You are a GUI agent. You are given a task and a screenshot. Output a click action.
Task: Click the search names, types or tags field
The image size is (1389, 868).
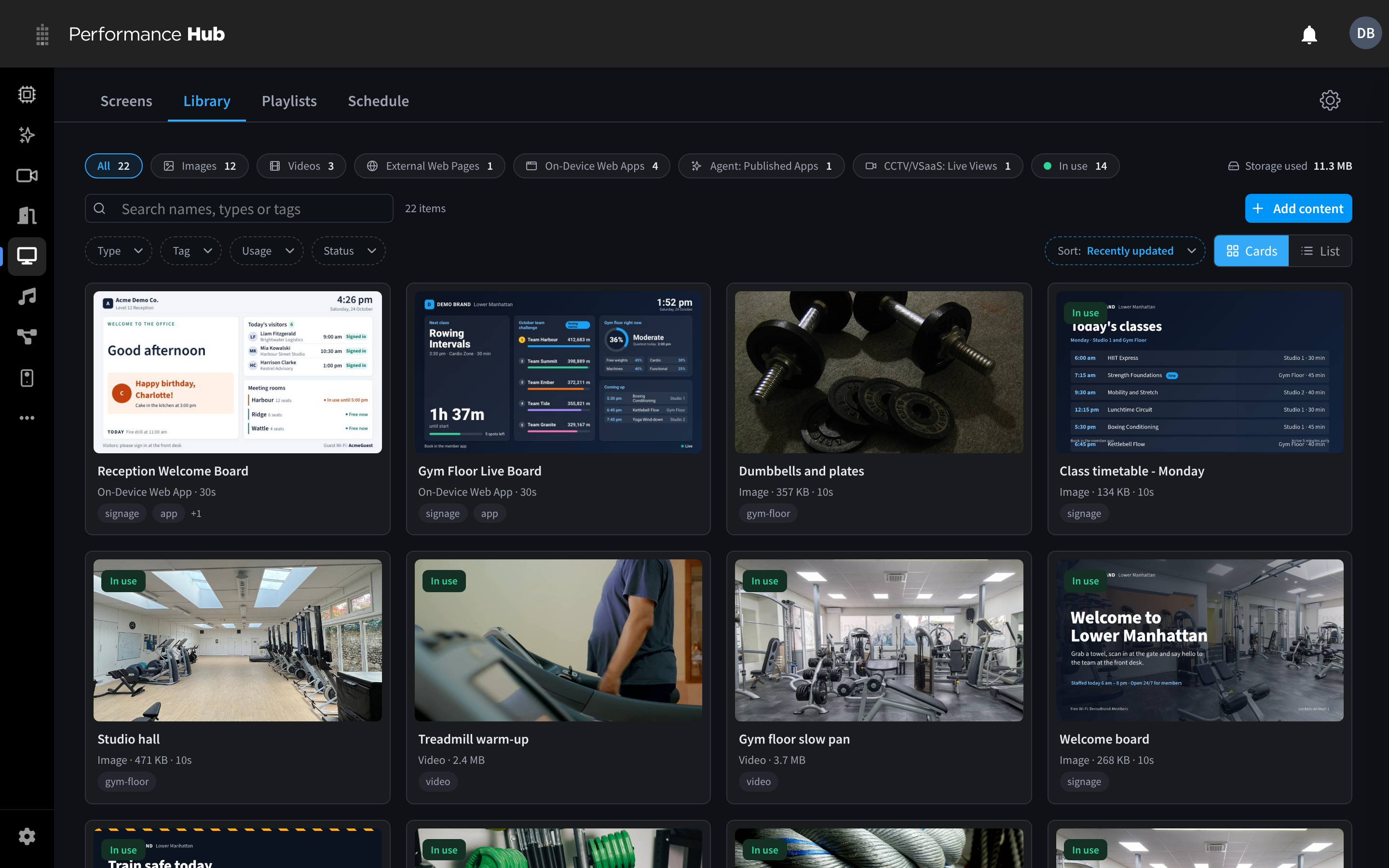point(239,208)
